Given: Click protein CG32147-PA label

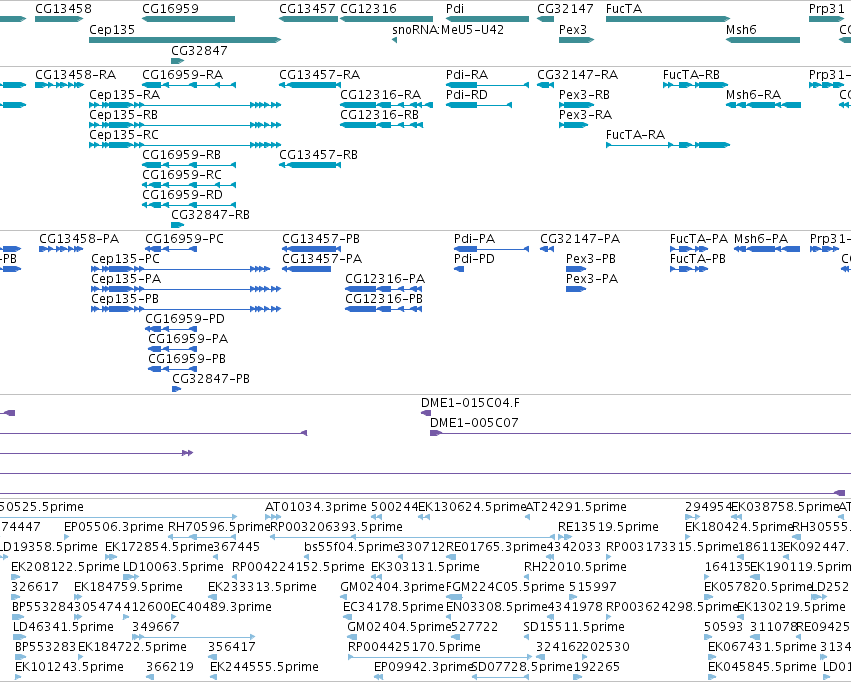Looking at the screenshot, I should (580, 239).
